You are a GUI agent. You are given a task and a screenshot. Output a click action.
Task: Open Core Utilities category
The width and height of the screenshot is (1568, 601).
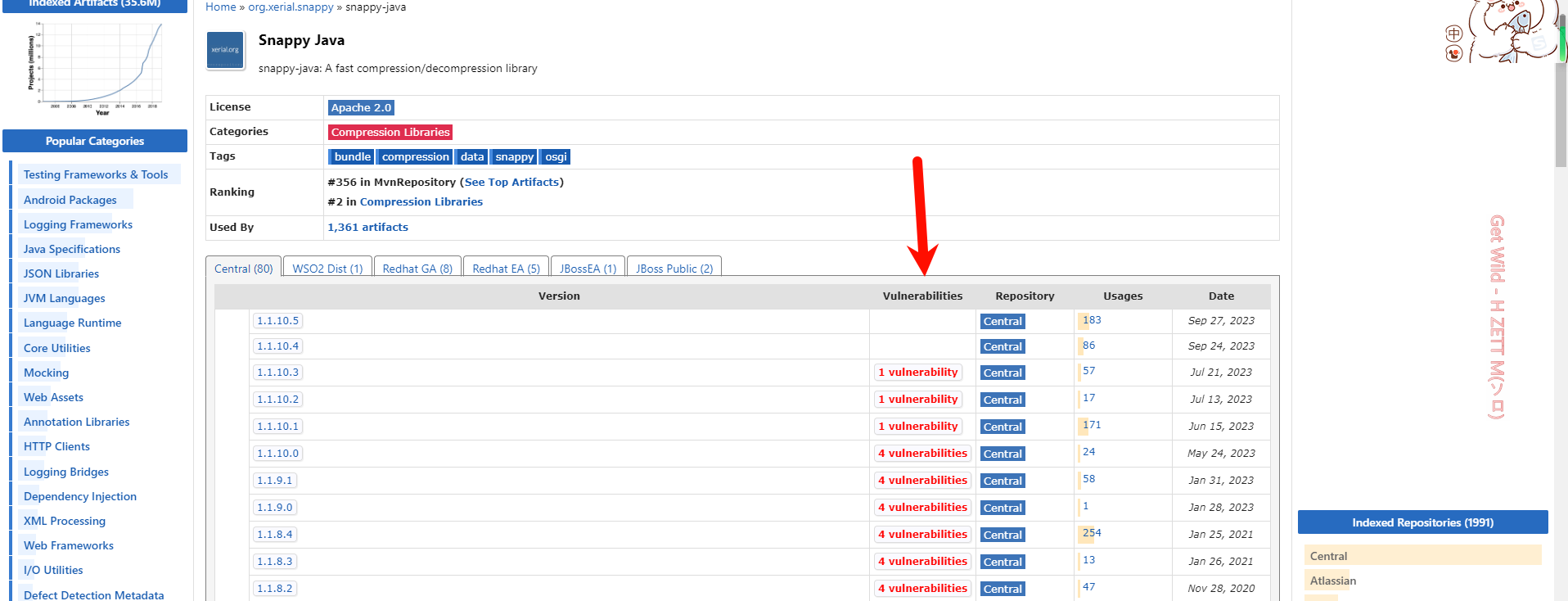(56, 348)
